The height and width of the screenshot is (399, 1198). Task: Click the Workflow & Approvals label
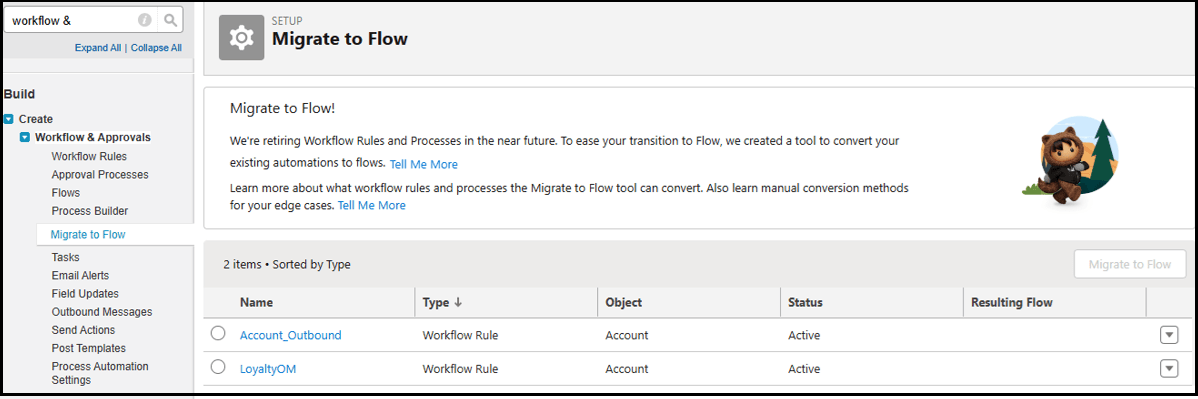pyautogui.click(x=92, y=138)
